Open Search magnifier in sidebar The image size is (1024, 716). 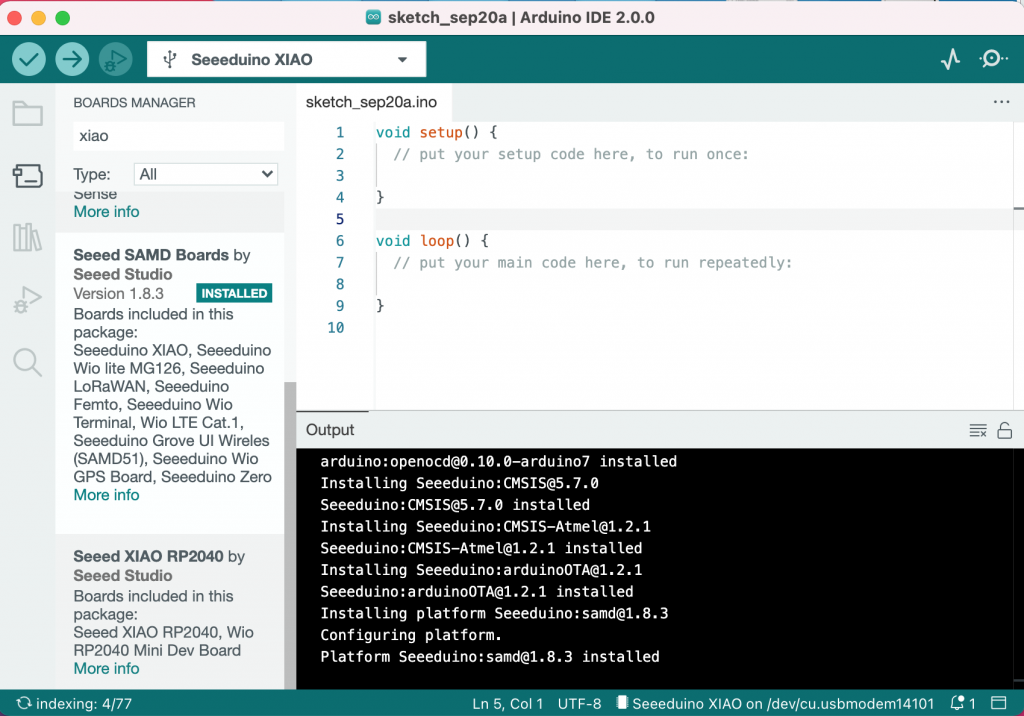click(x=27, y=362)
